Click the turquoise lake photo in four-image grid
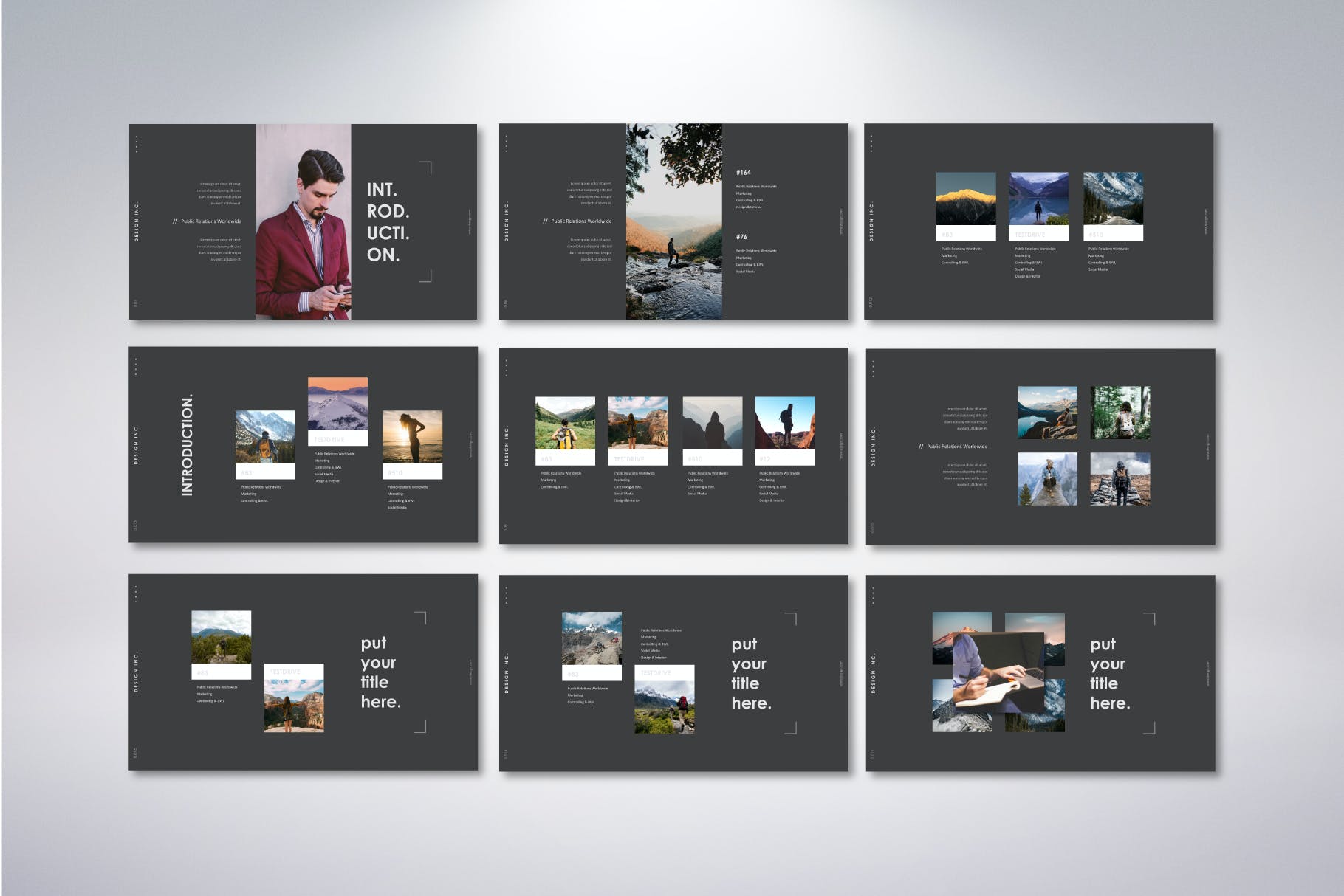Screen dimensions: 1344x896 coord(1047,413)
